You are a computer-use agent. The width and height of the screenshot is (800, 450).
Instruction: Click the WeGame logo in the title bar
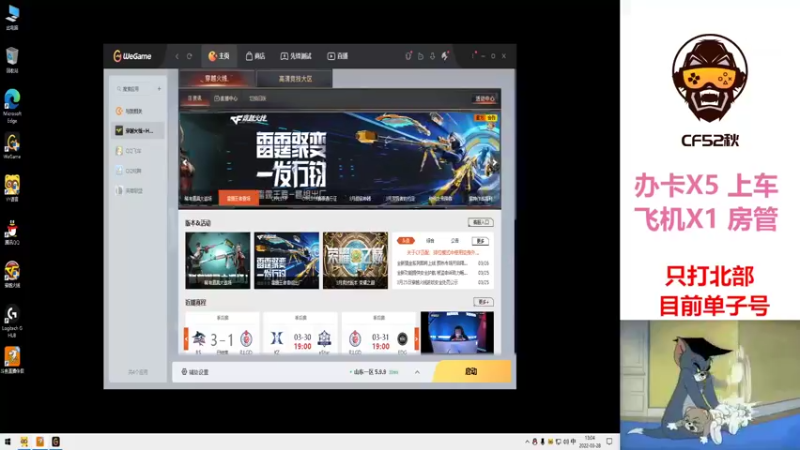132,56
